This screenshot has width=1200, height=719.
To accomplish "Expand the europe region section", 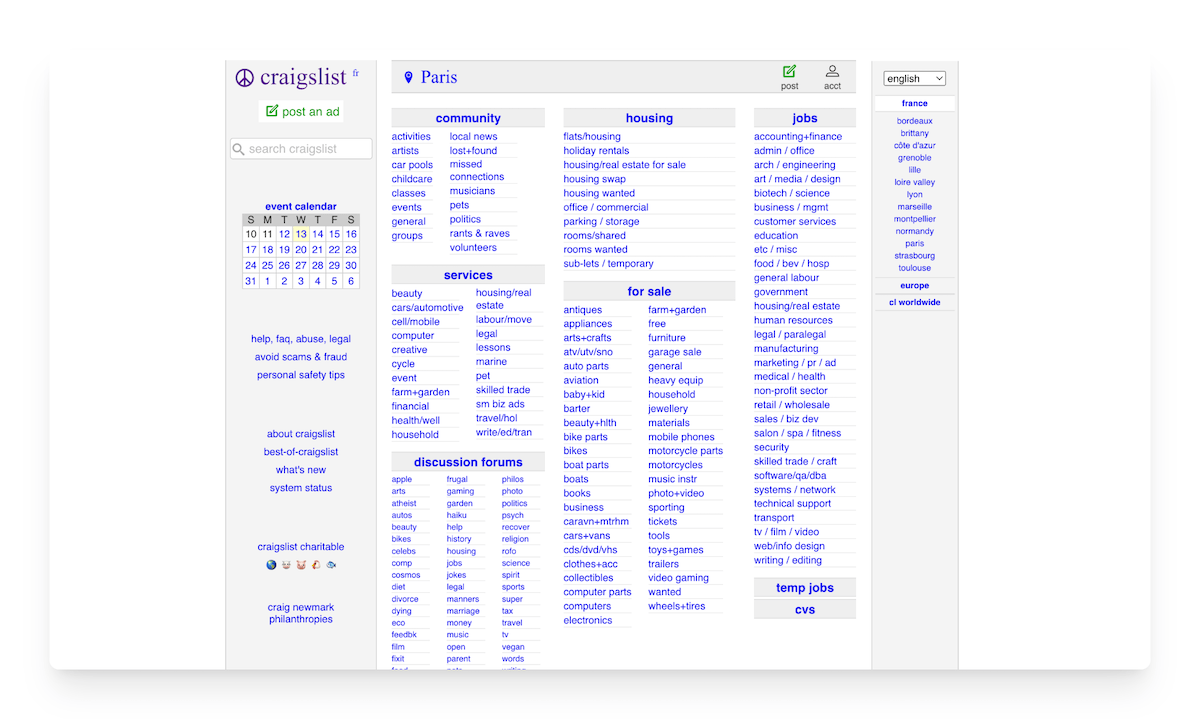I will coord(915,286).
